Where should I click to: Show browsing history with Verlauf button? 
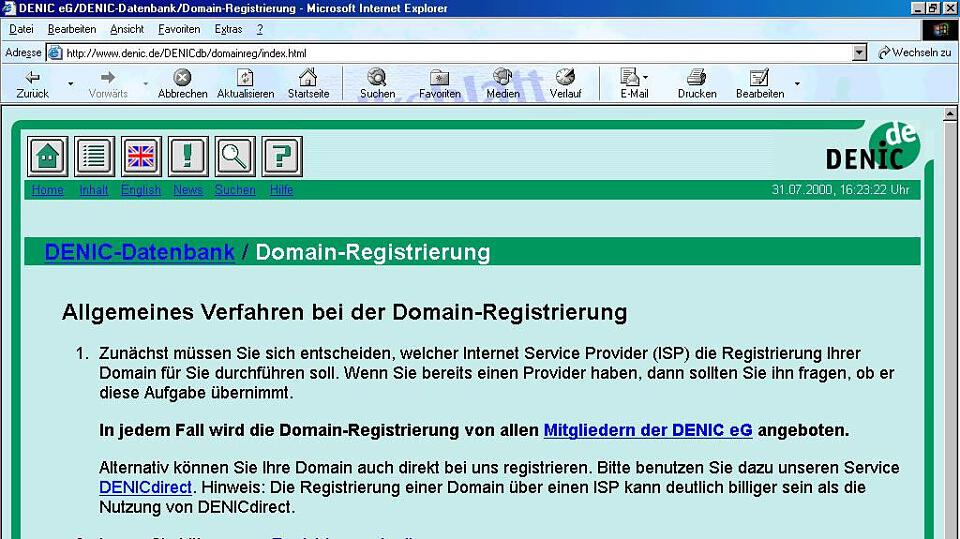(565, 84)
